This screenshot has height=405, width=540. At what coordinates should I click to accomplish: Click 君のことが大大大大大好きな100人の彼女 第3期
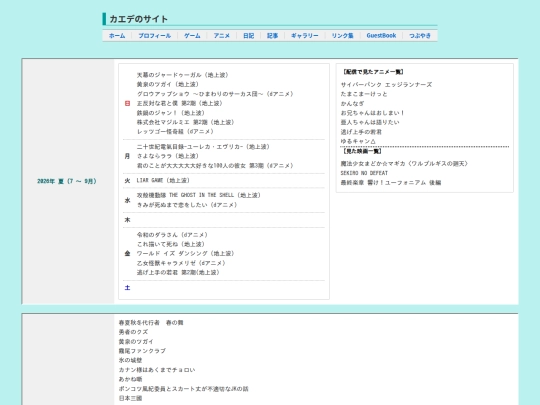215,166
